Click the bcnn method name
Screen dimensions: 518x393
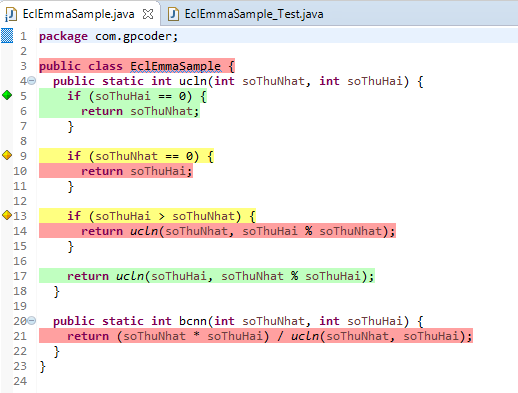193,321
